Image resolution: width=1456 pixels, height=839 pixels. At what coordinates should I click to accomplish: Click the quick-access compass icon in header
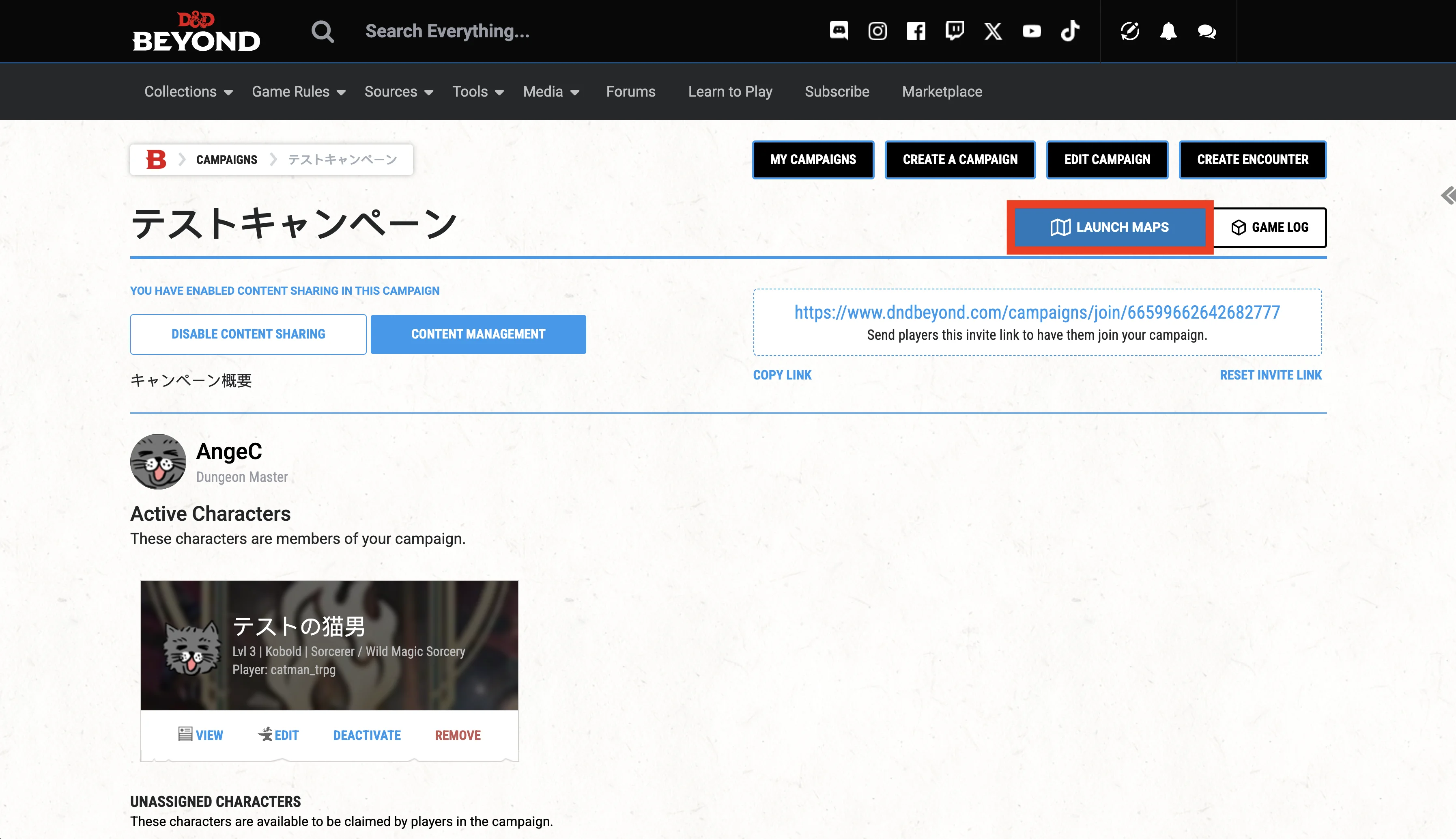click(x=1130, y=30)
